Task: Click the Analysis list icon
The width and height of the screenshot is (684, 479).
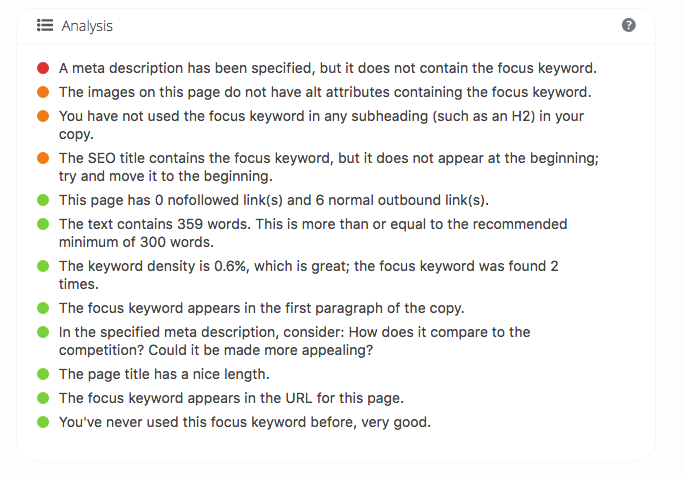Action: (45, 25)
